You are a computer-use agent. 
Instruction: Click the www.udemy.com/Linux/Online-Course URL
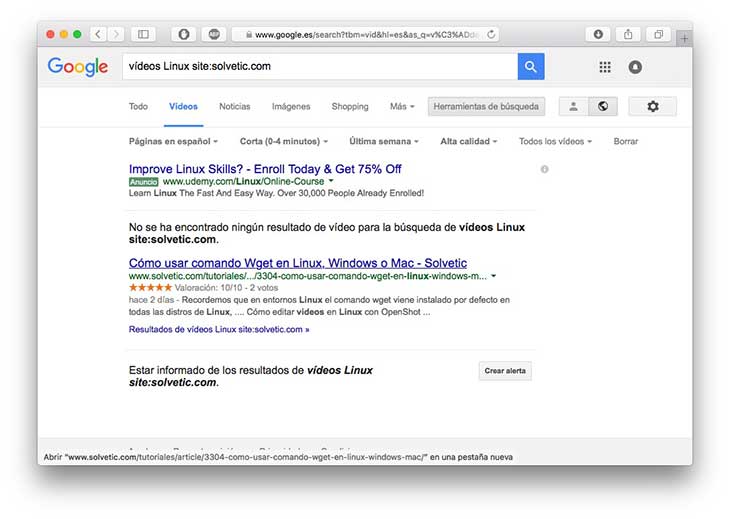click(243, 181)
